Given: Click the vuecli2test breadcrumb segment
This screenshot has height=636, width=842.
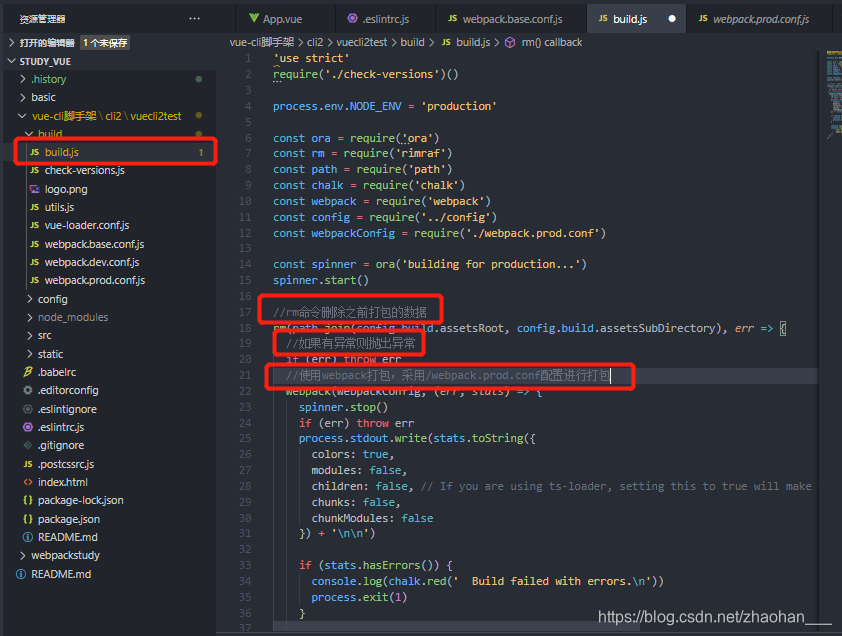Looking at the screenshot, I should (361, 42).
